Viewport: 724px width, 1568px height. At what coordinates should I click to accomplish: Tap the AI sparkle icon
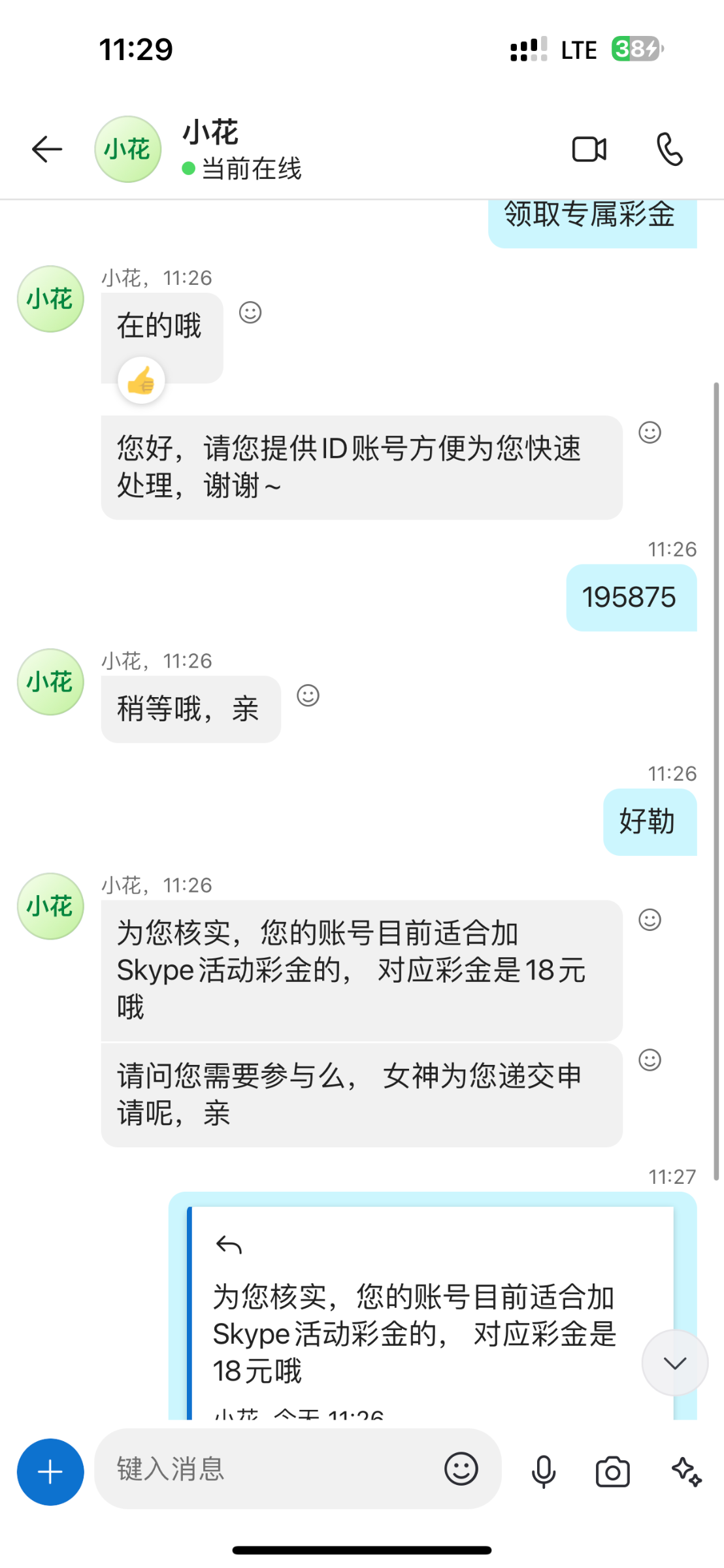point(686,1472)
